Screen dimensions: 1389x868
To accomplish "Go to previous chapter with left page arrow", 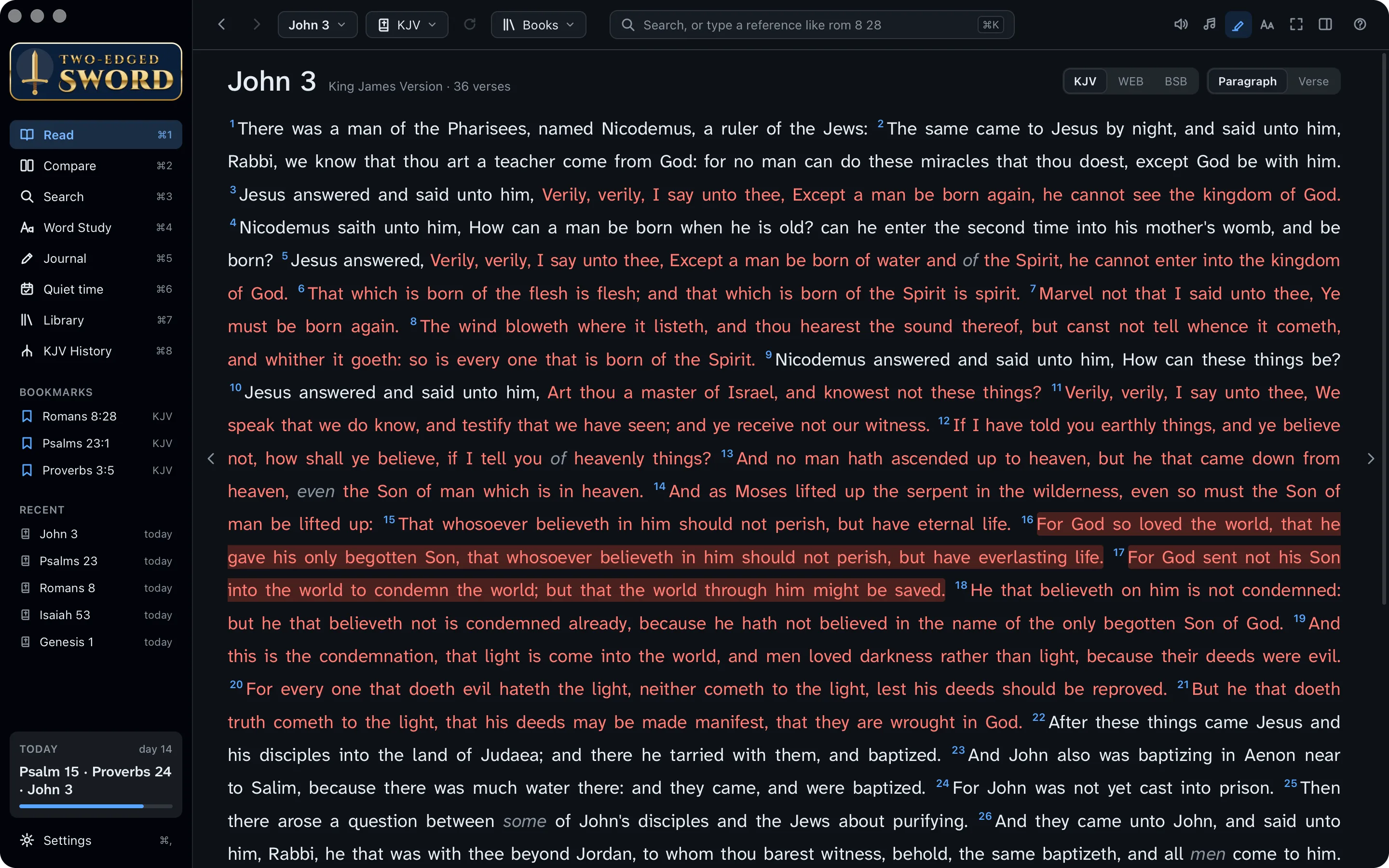I will (x=211, y=458).
